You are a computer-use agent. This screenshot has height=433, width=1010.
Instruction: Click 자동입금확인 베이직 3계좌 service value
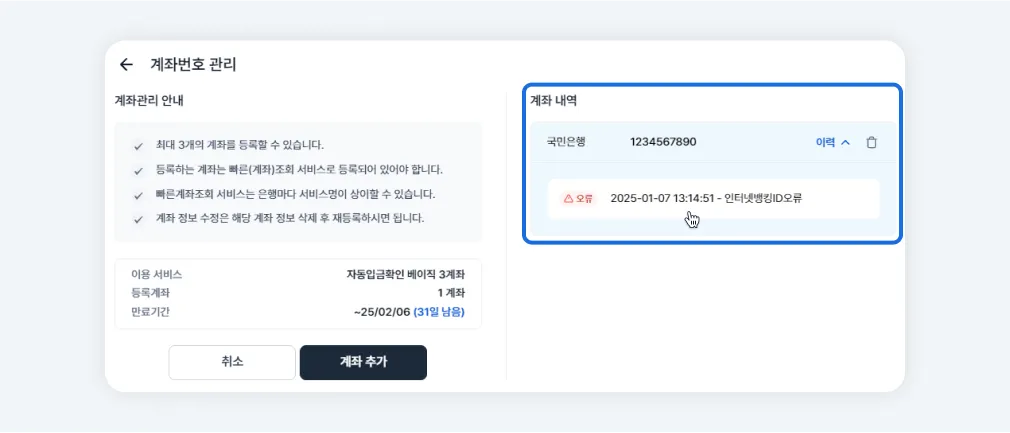[x=399, y=274]
